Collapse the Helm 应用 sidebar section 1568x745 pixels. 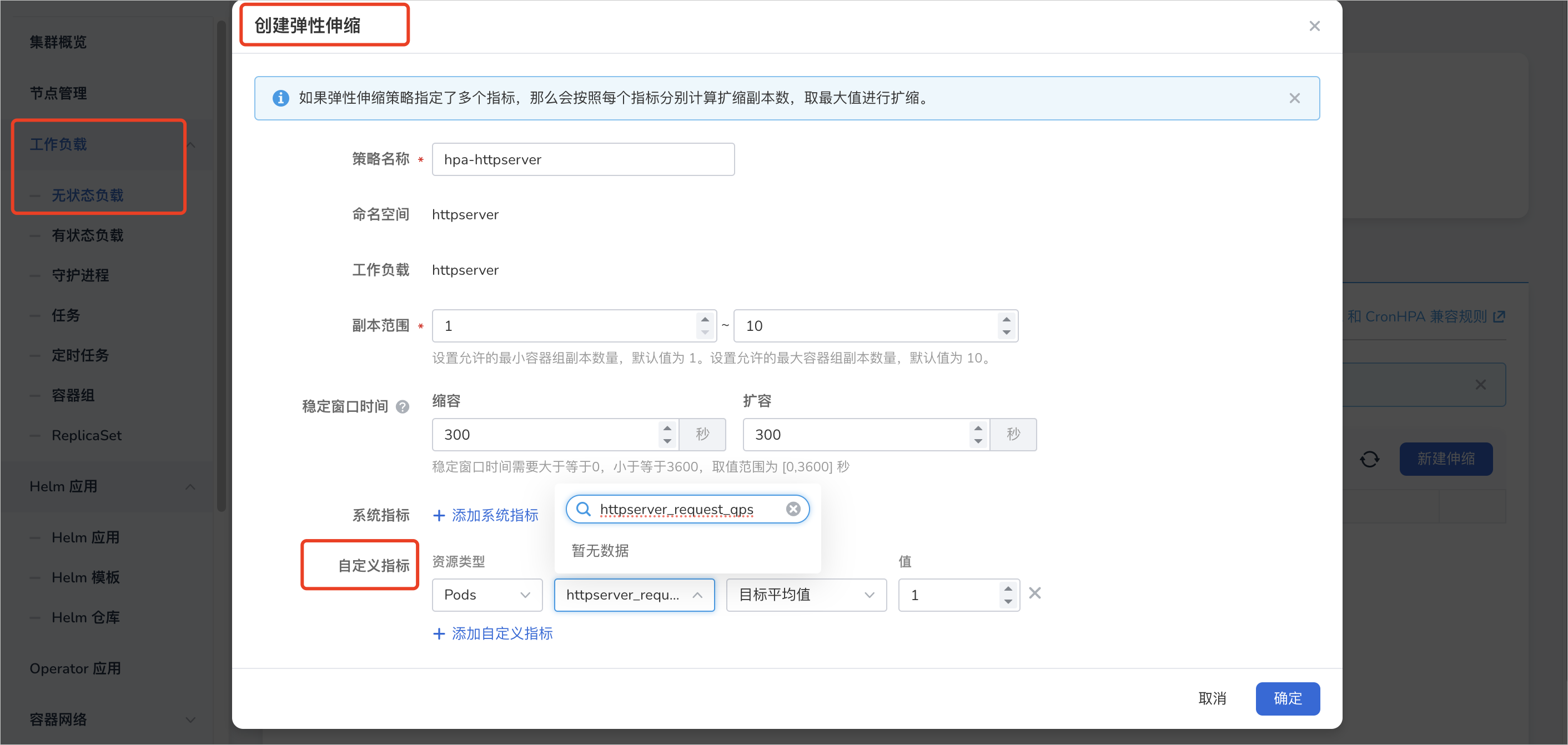click(x=190, y=487)
